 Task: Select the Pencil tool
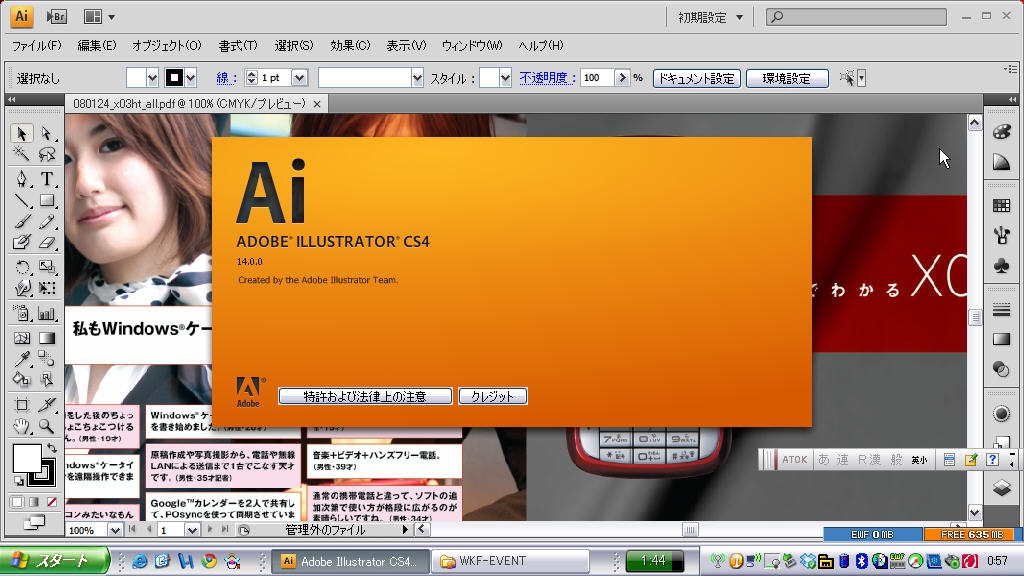(x=46, y=221)
